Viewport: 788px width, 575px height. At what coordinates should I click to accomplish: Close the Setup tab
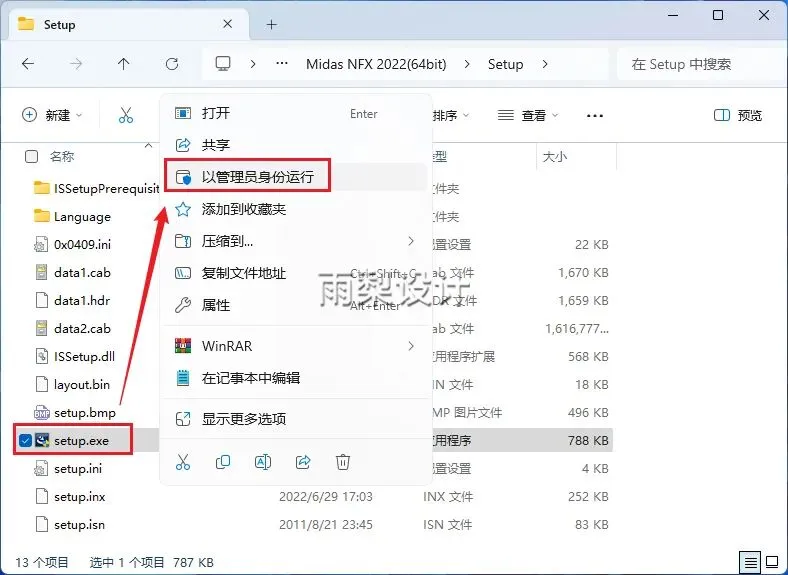click(227, 24)
